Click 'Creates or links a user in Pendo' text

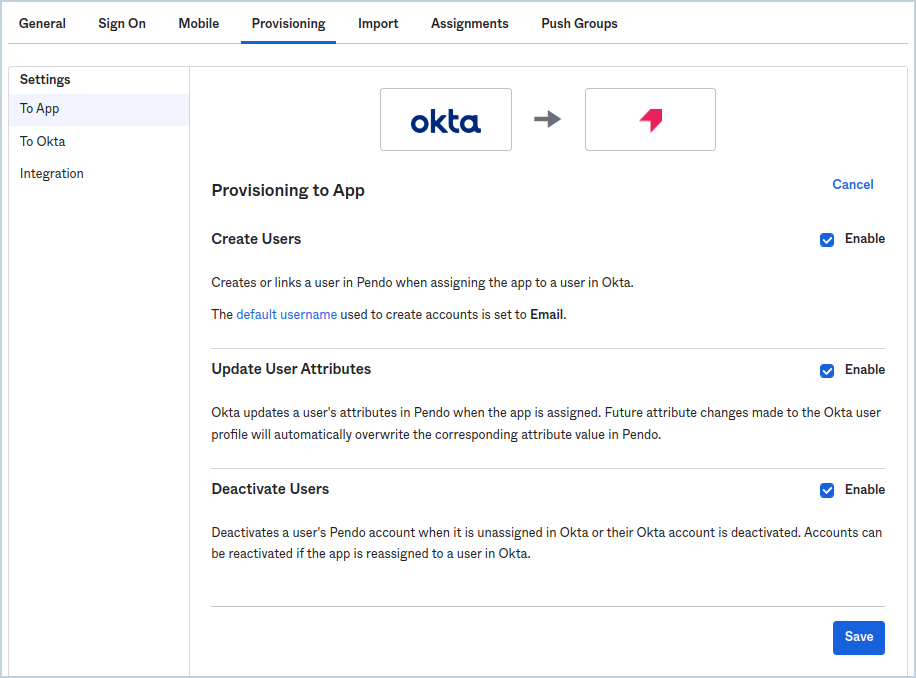point(301,283)
